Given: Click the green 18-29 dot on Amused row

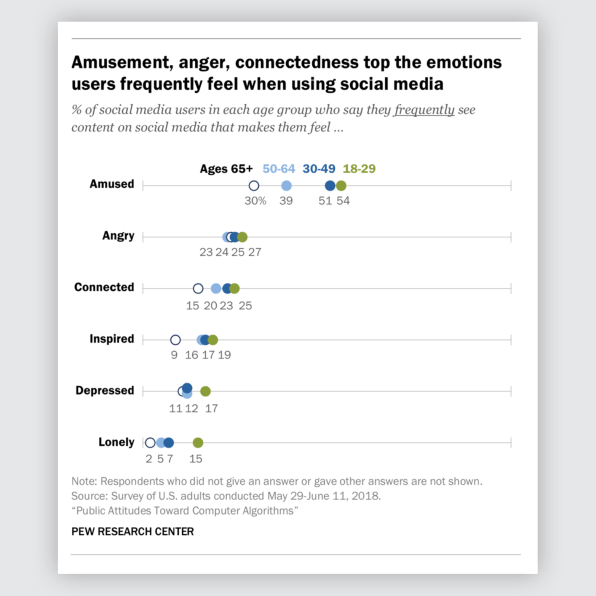Looking at the screenshot, I should tap(341, 186).
